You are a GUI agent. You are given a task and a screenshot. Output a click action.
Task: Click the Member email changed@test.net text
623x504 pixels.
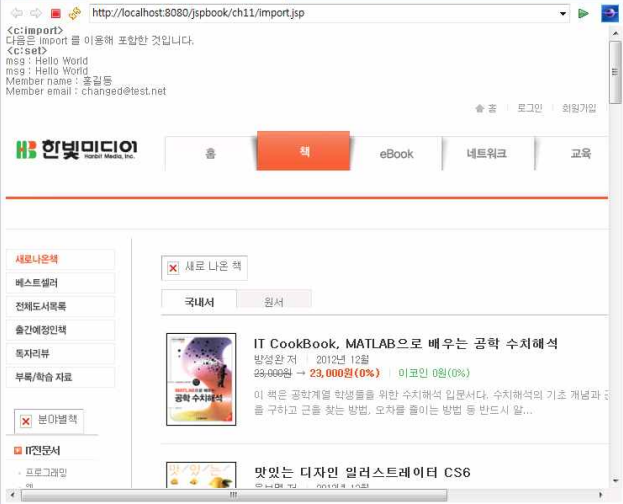[x=86, y=91]
